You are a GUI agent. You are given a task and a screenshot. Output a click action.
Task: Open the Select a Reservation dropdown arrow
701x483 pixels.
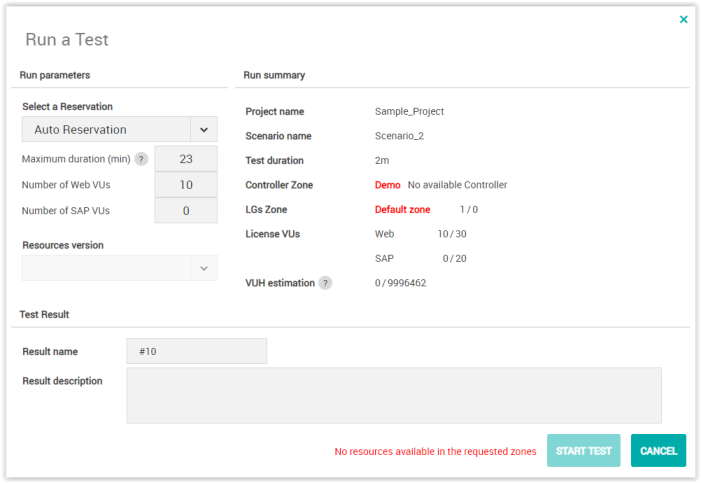pyautogui.click(x=203, y=130)
